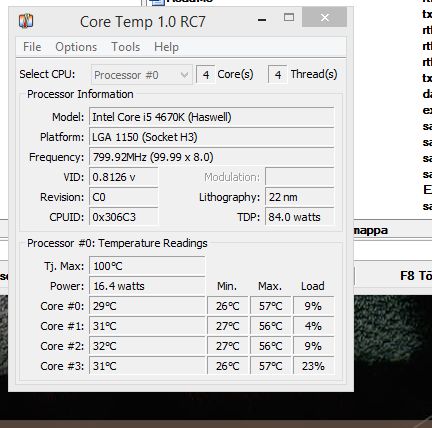Click the empty Modulation field
The height and width of the screenshot is (428, 432).
[x=300, y=177]
